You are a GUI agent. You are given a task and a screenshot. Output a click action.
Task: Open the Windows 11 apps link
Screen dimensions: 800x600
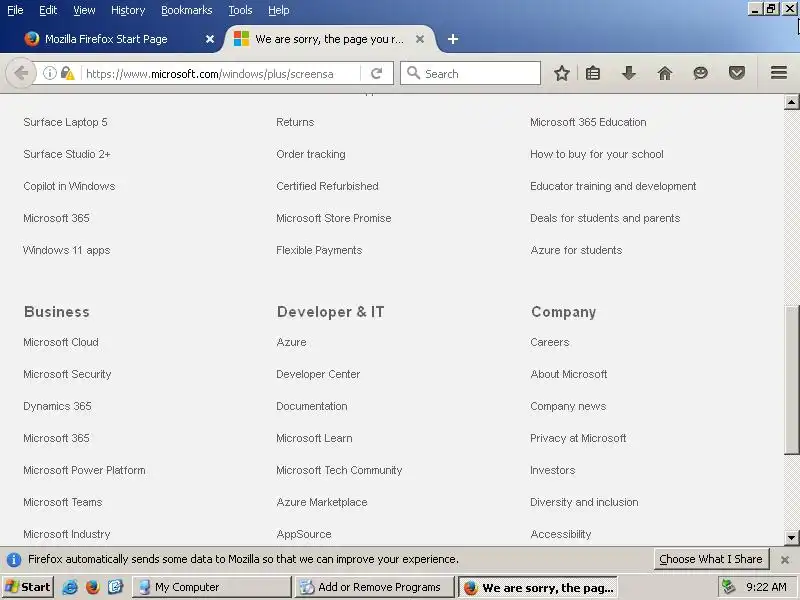pos(67,250)
